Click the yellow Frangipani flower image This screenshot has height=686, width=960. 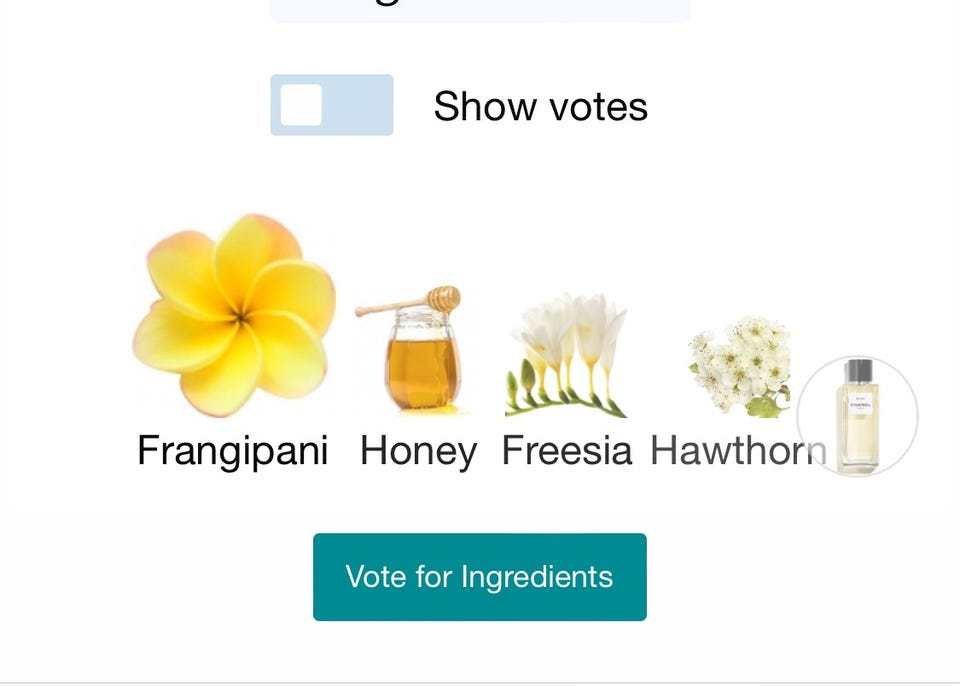234,314
